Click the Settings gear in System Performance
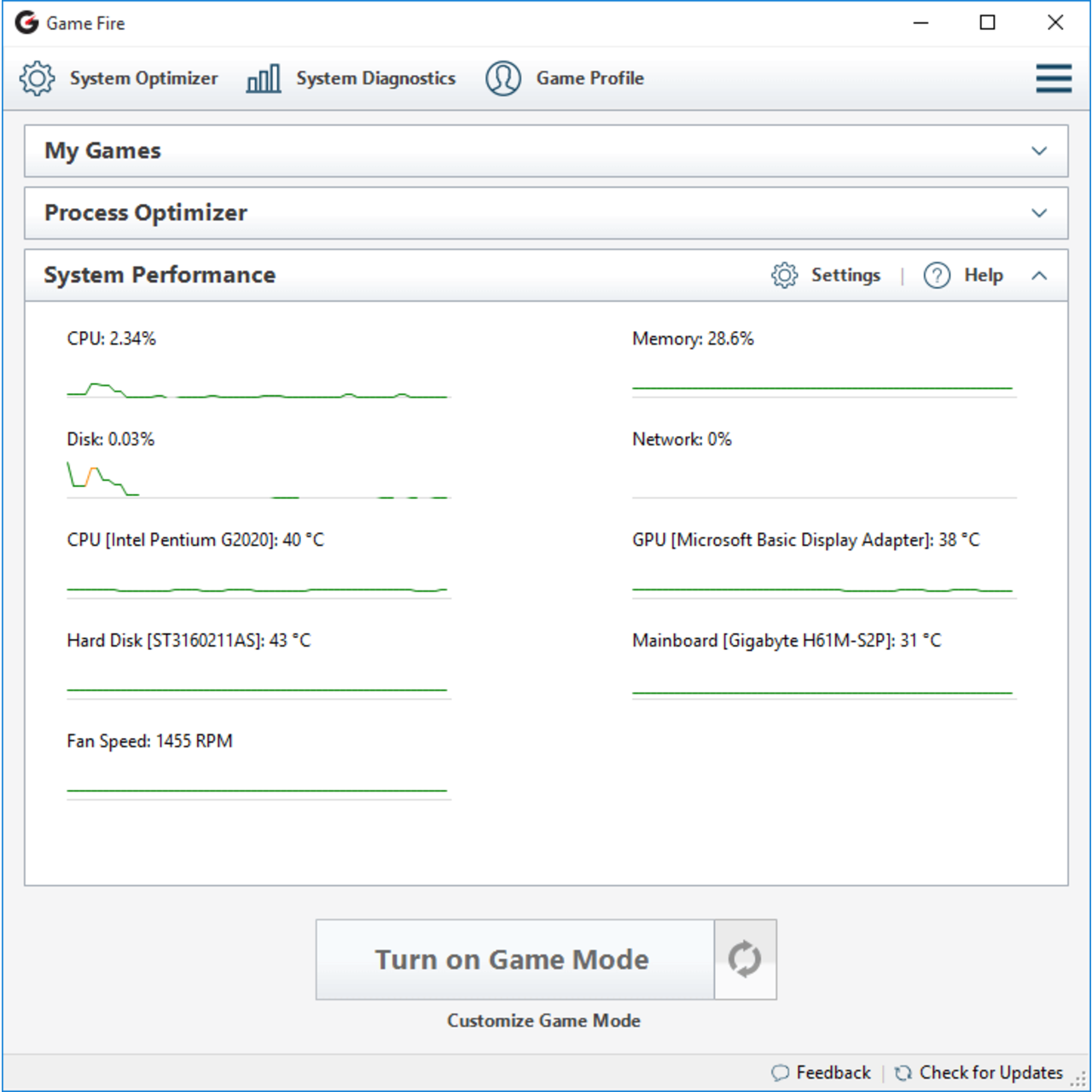This screenshot has height=1092, width=1092. point(784,276)
